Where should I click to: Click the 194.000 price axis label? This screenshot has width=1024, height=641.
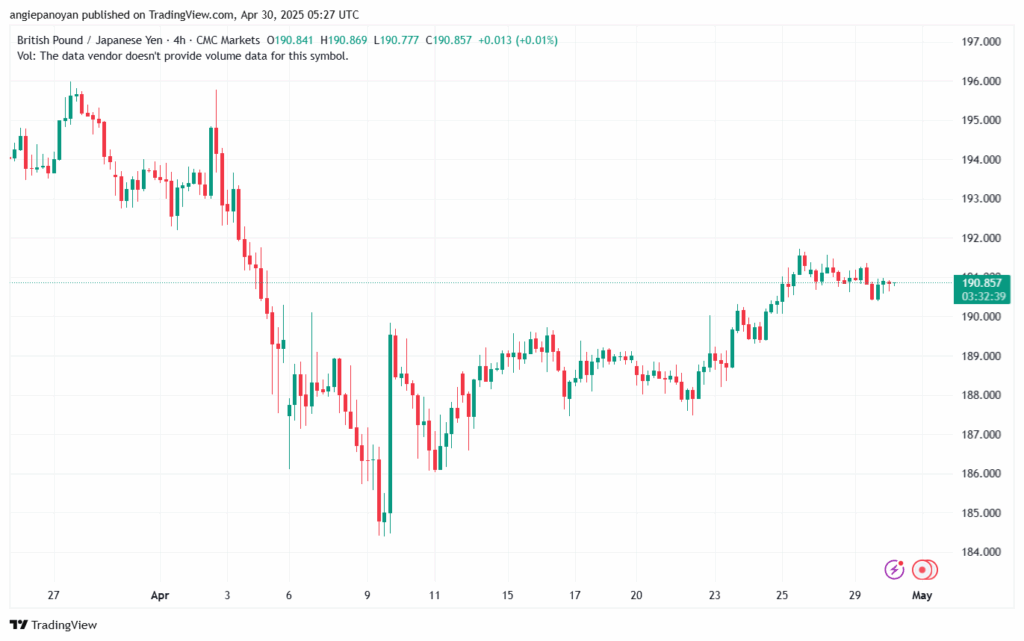981,160
